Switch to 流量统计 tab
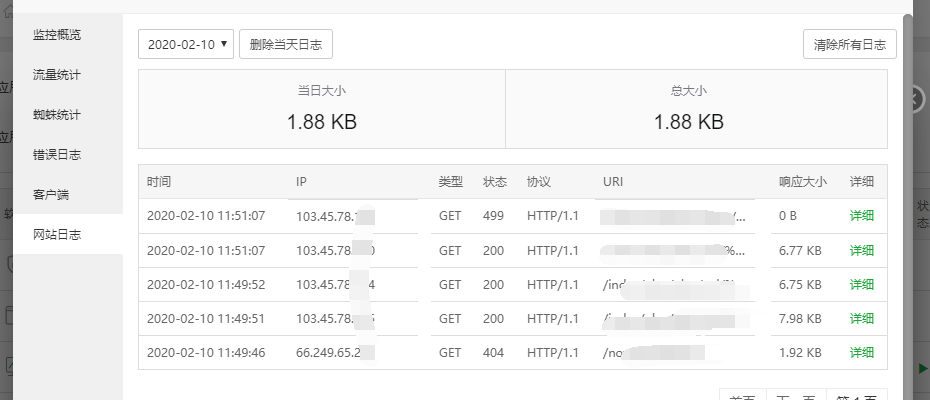 pos(57,74)
